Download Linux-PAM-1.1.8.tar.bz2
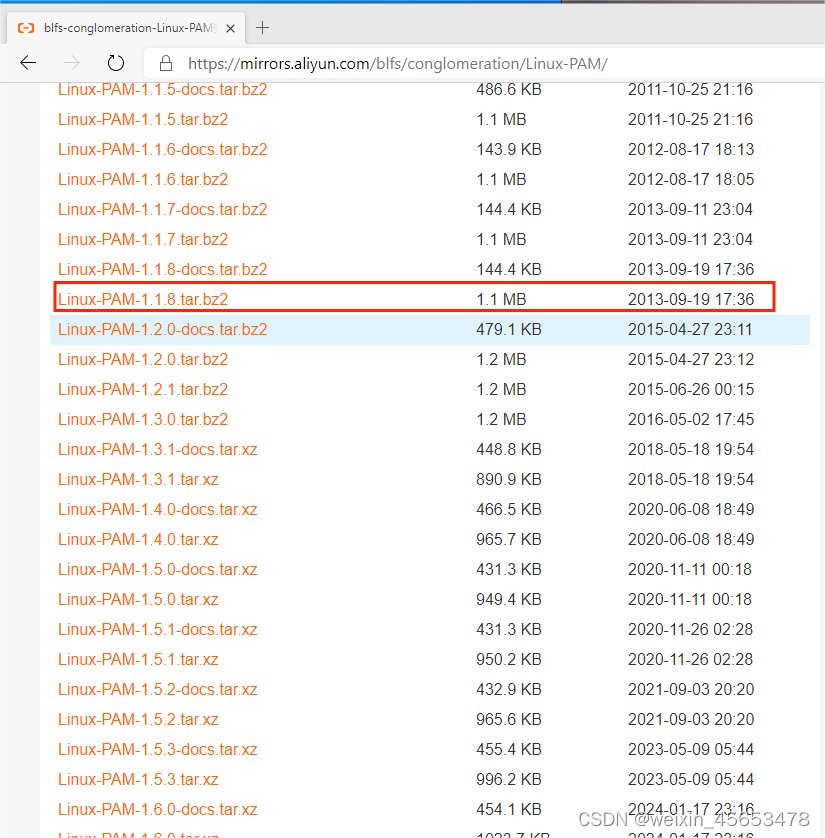825x838 pixels. click(x=143, y=299)
